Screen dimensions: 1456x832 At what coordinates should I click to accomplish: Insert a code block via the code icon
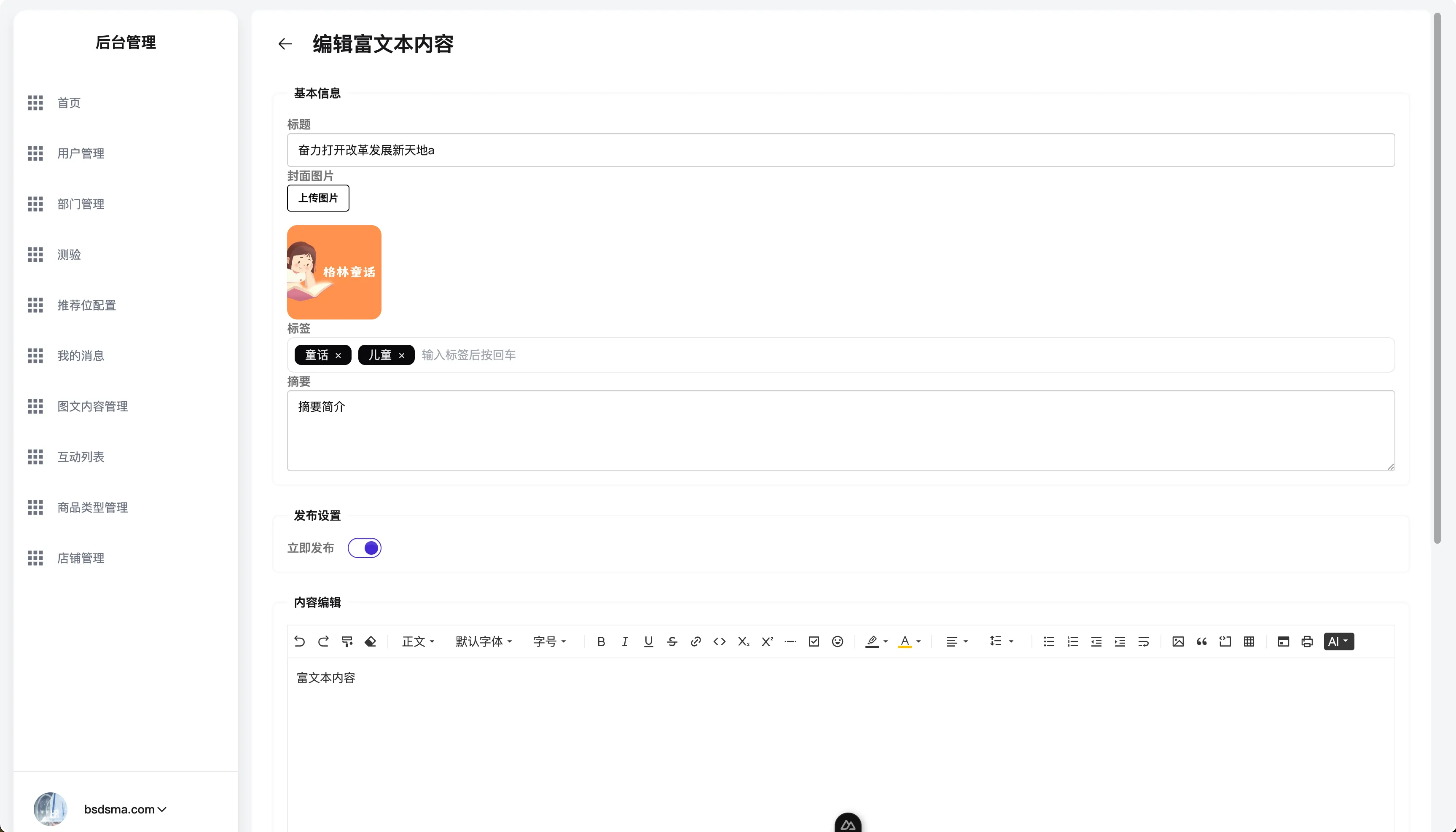[719, 642]
